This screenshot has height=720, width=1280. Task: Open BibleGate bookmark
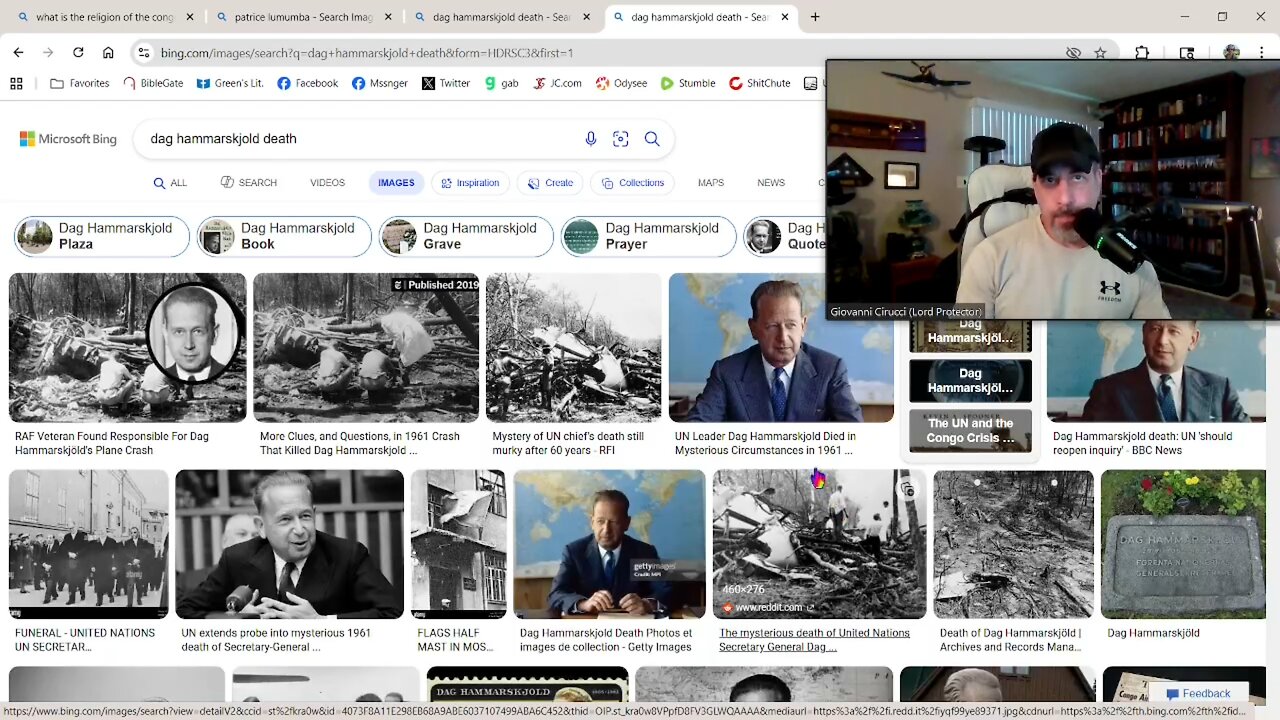point(153,83)
